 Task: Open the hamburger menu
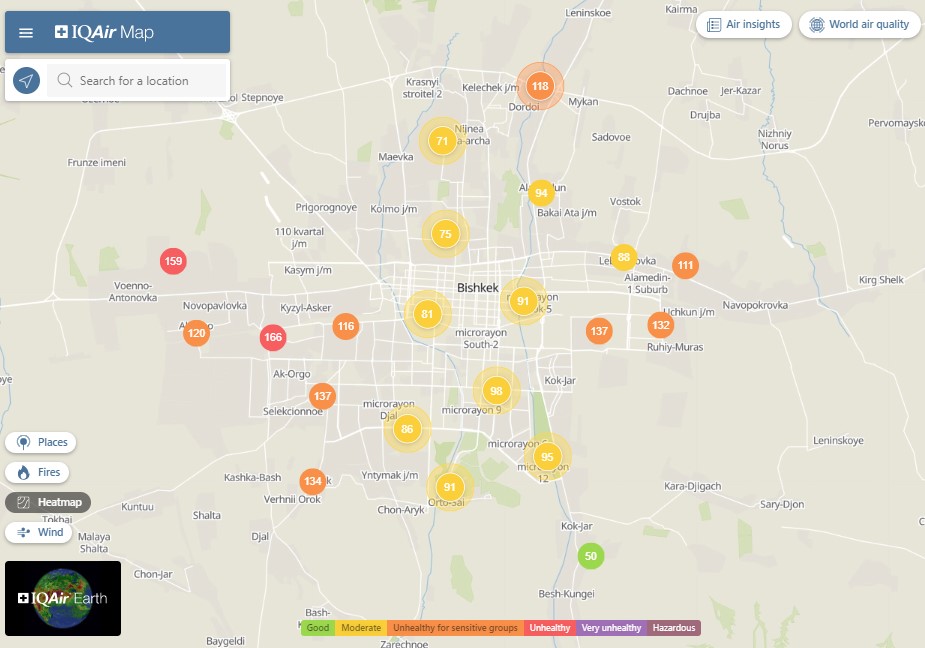(26, 33)
